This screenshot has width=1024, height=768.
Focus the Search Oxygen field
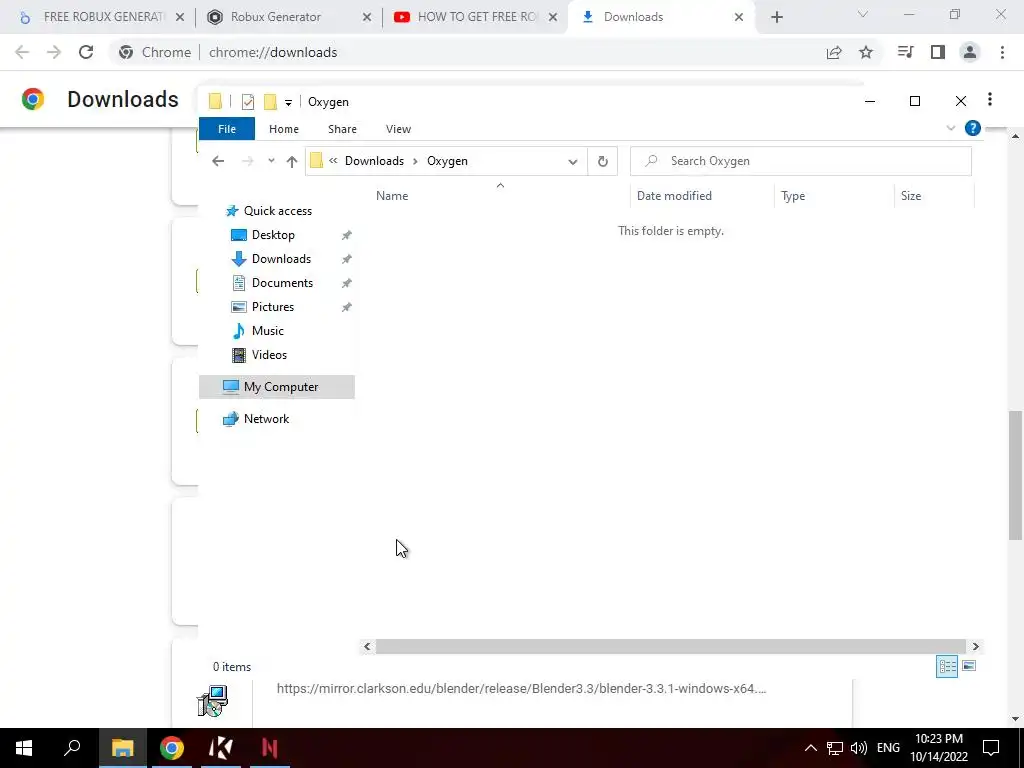click(801, 161)
